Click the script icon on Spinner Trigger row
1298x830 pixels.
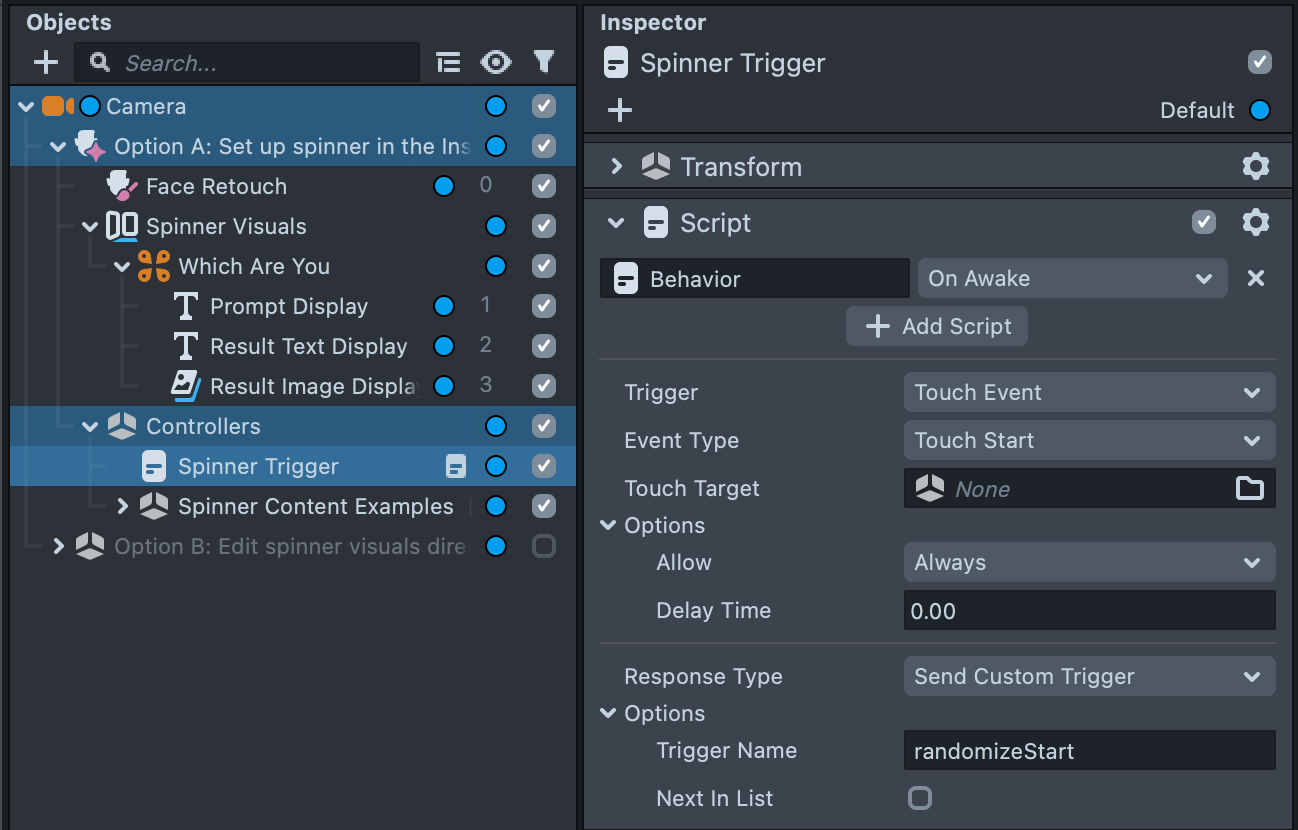[456, 466]
